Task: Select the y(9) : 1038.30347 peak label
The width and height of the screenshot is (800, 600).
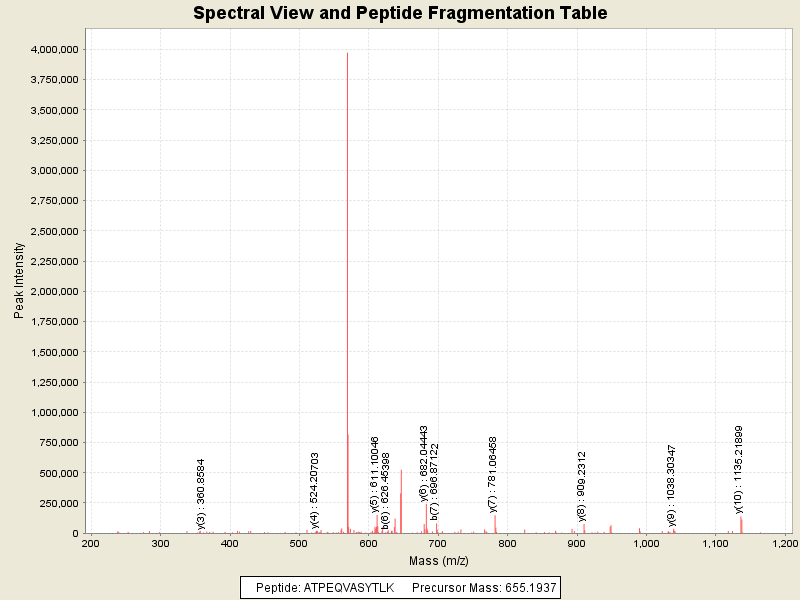Action: point(672,485)
